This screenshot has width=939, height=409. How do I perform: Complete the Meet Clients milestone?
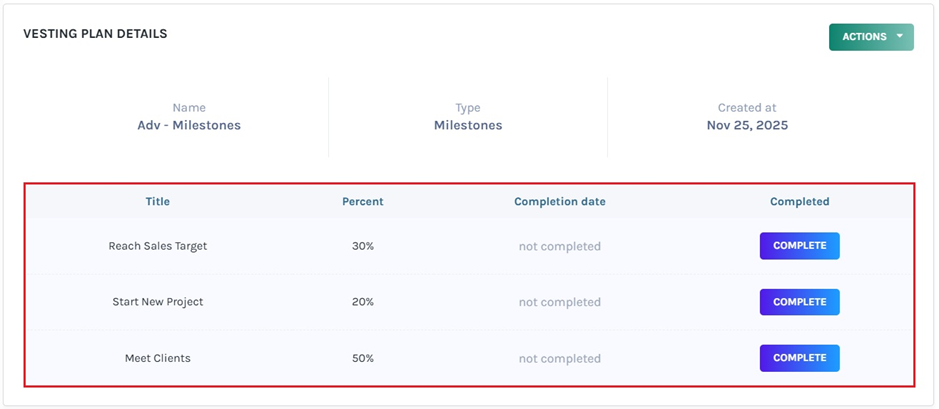(x=799, y=358)
